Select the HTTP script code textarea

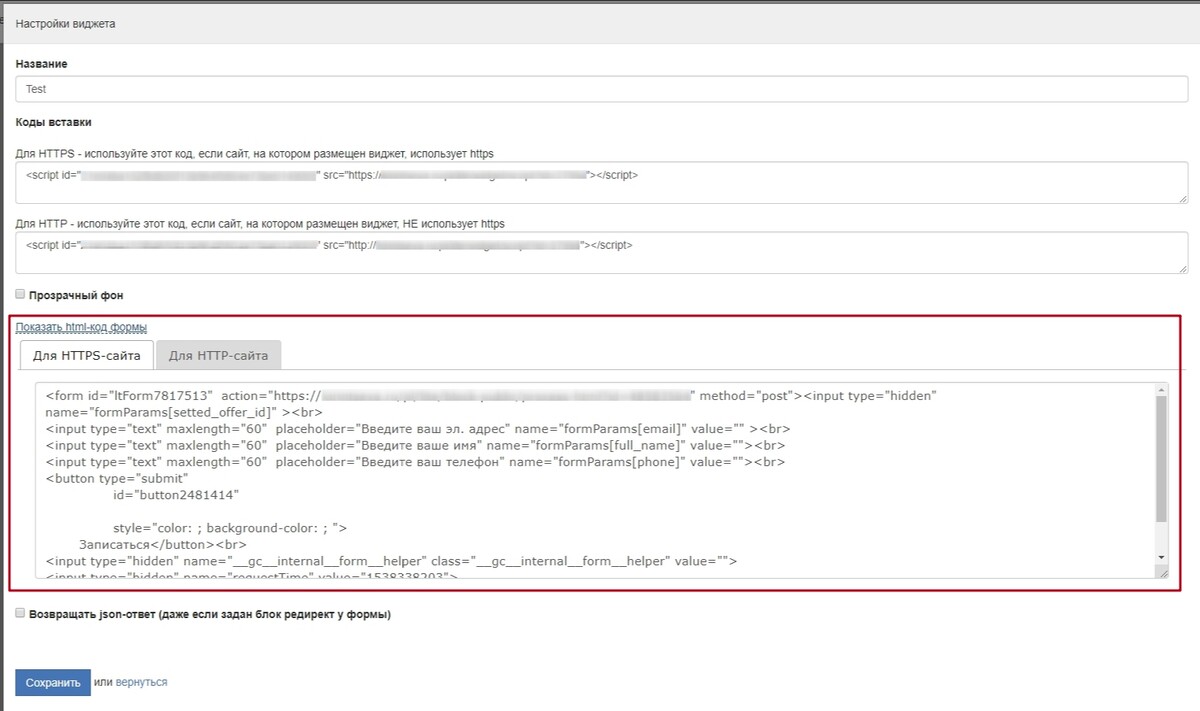pyautogui.click(x=601, y=253)
